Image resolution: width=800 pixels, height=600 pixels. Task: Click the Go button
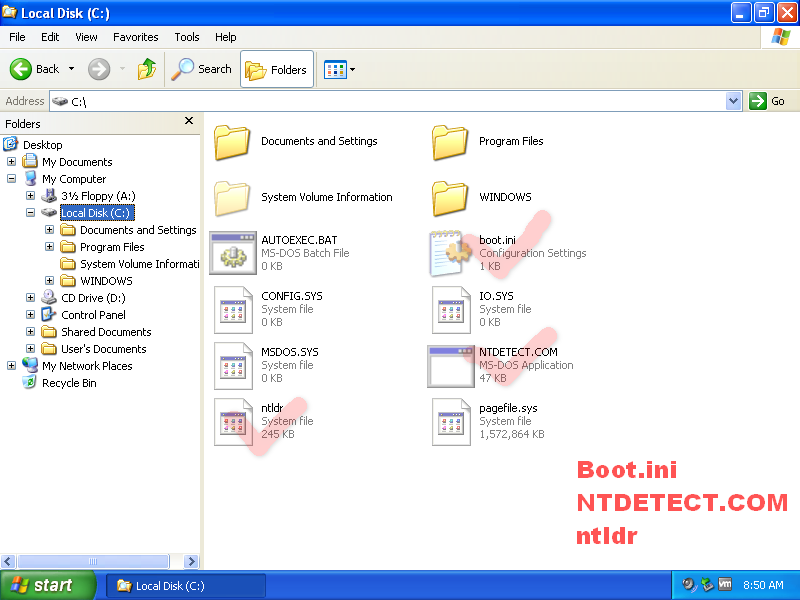(767, 101)
